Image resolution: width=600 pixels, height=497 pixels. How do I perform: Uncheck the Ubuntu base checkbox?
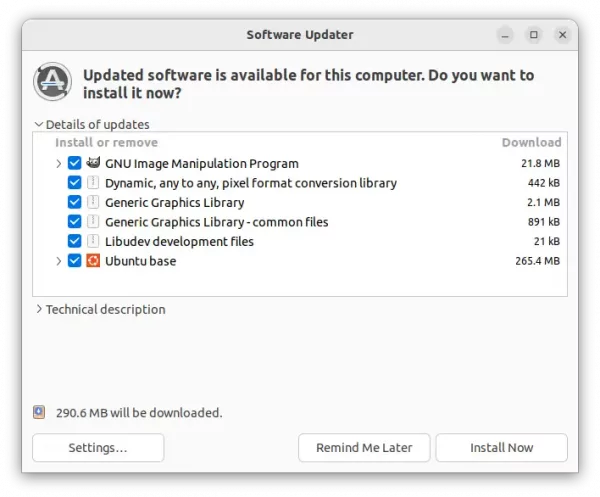75,261
